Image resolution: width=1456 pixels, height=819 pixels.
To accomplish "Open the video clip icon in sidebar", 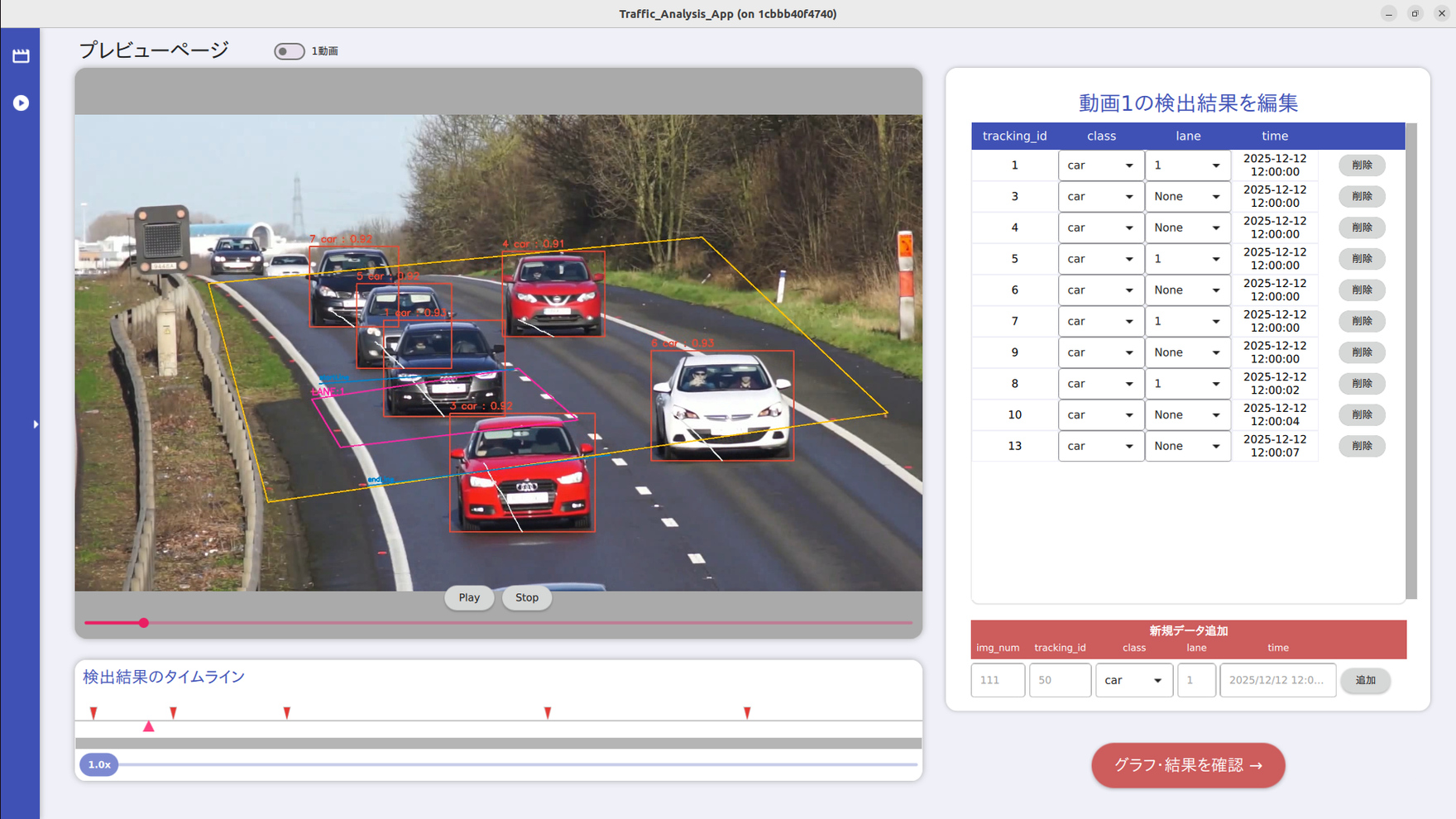I will tap(21, 55).
